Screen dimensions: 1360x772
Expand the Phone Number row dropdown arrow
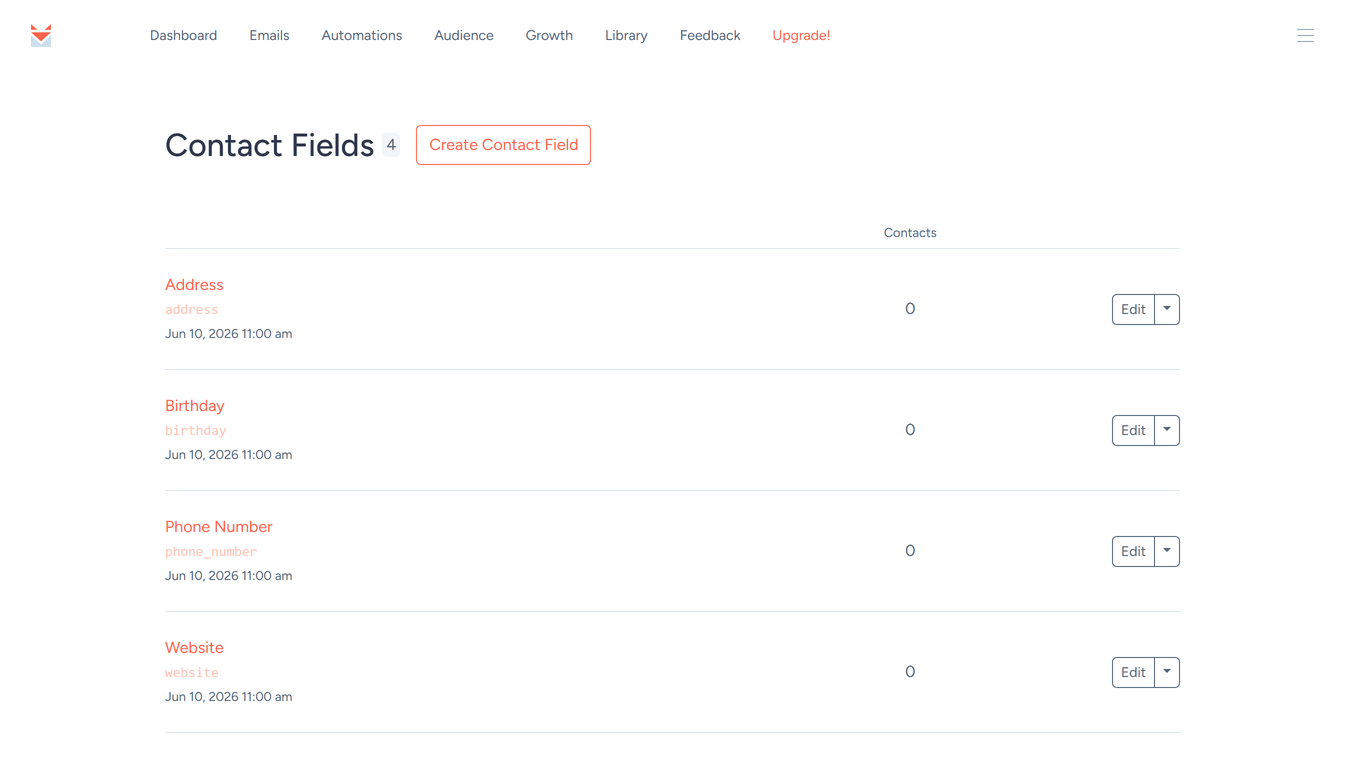[x=1167, y=552]
